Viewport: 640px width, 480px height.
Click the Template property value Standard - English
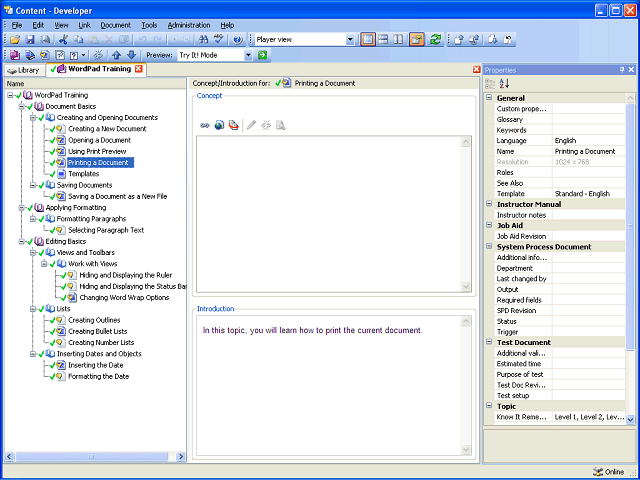click(582, 193)
